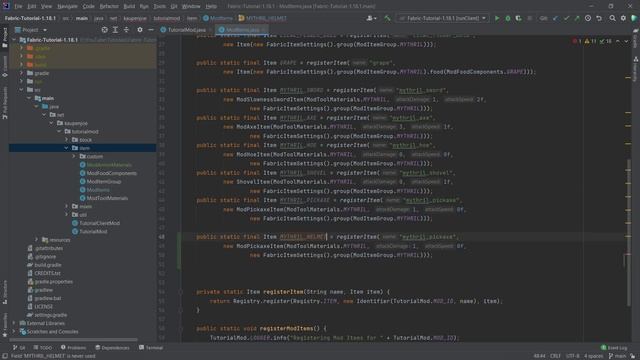Viewport: 640px width, 360px height.
Task: Change the 4 spaces indent setting
Action: coord(593,356)
